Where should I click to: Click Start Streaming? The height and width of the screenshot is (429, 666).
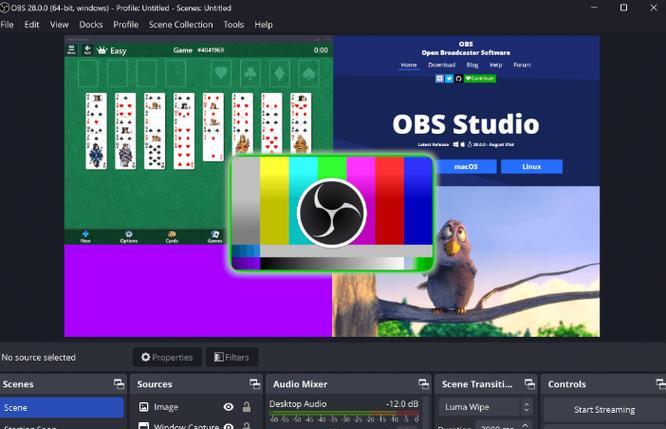pos(605,409)
